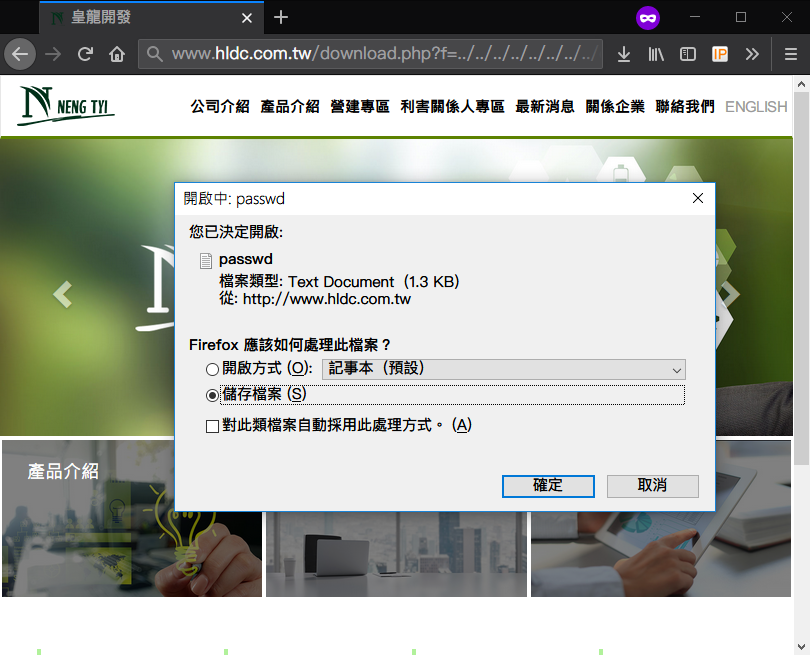Viewport: 810px width, 655px height.
Task: Click the laptop office thumbnail image
Action: coord(396,554)
